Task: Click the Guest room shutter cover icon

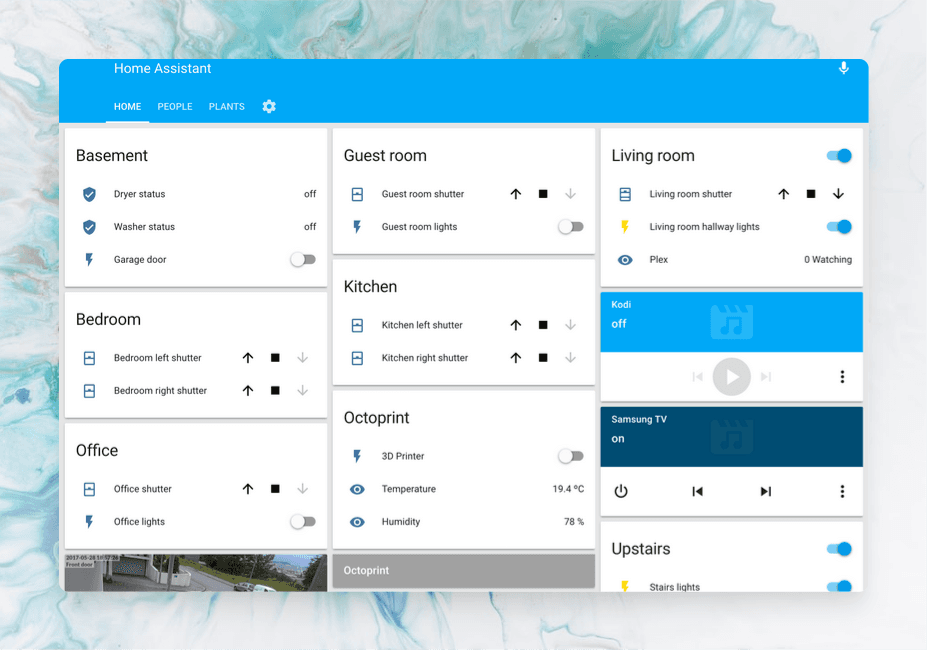Action: 357,194
